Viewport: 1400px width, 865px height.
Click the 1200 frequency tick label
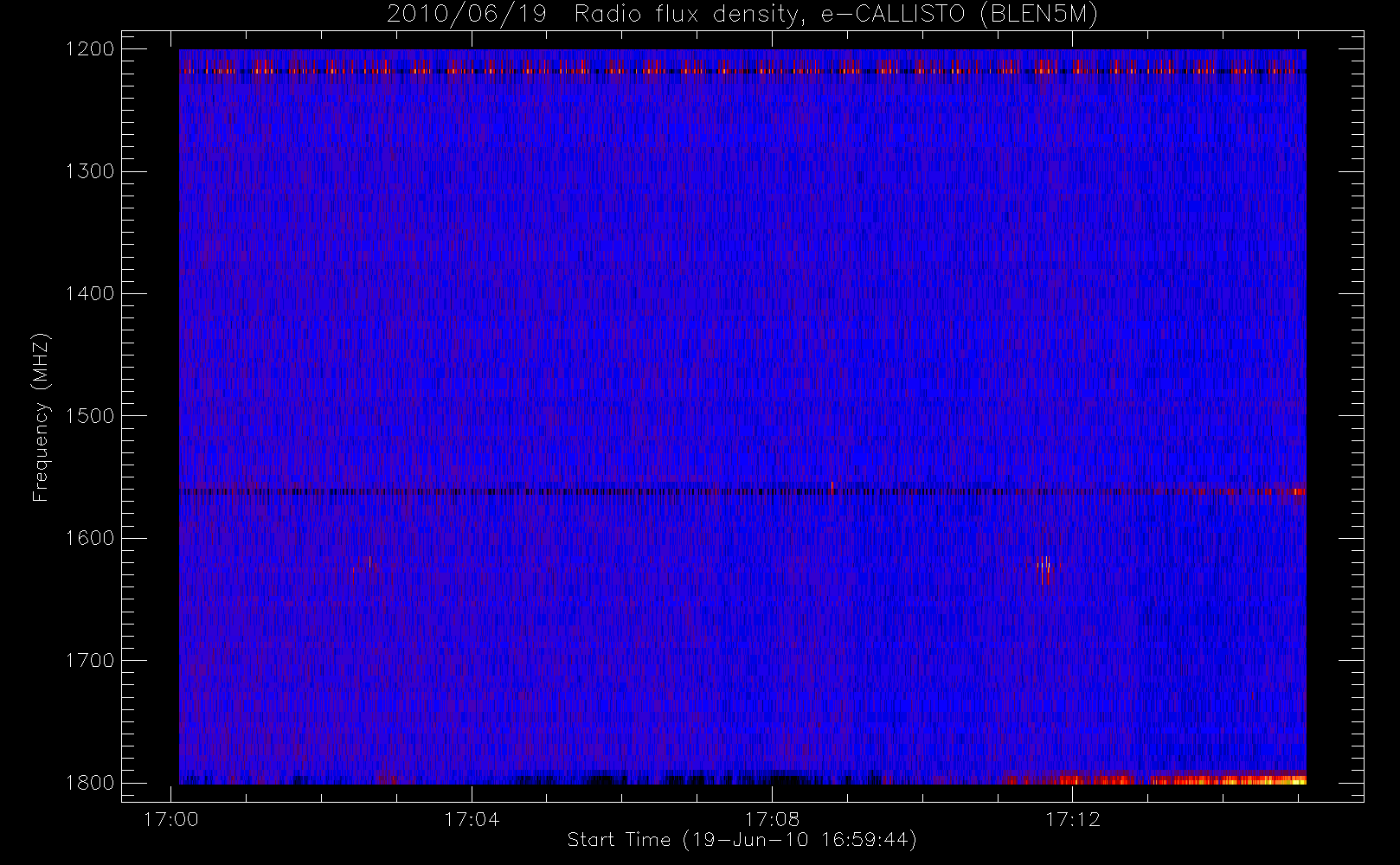pos(90,49)
